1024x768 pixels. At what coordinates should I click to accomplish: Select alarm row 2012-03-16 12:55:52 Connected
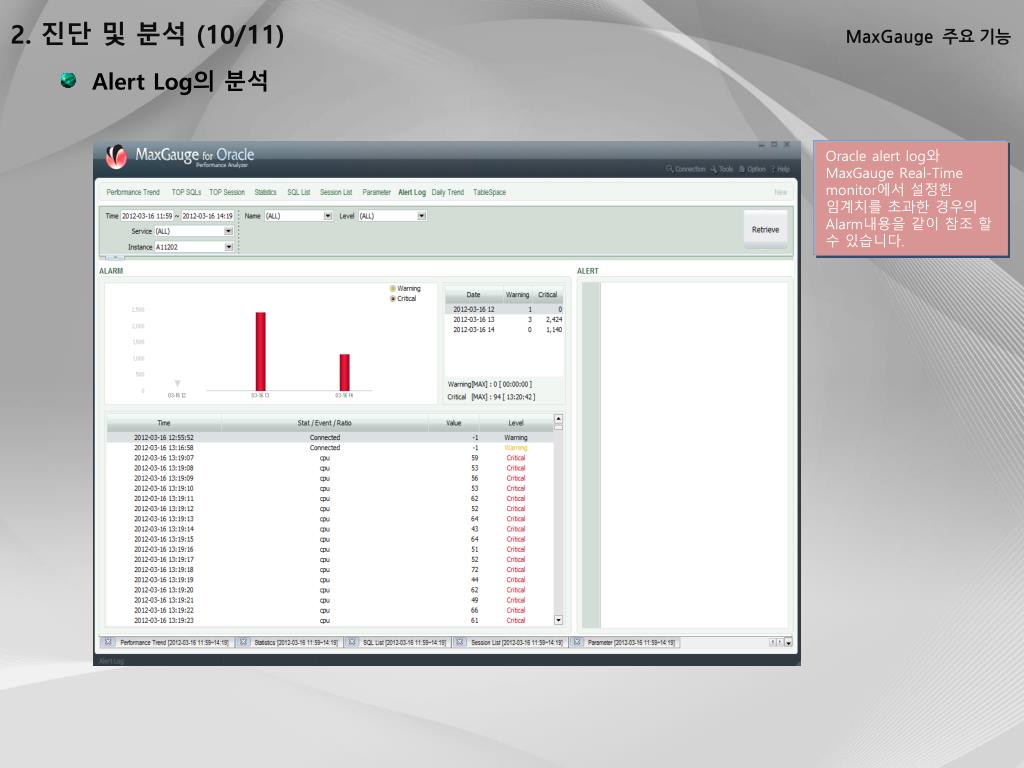pyautogui.click(x=330, y=438)
